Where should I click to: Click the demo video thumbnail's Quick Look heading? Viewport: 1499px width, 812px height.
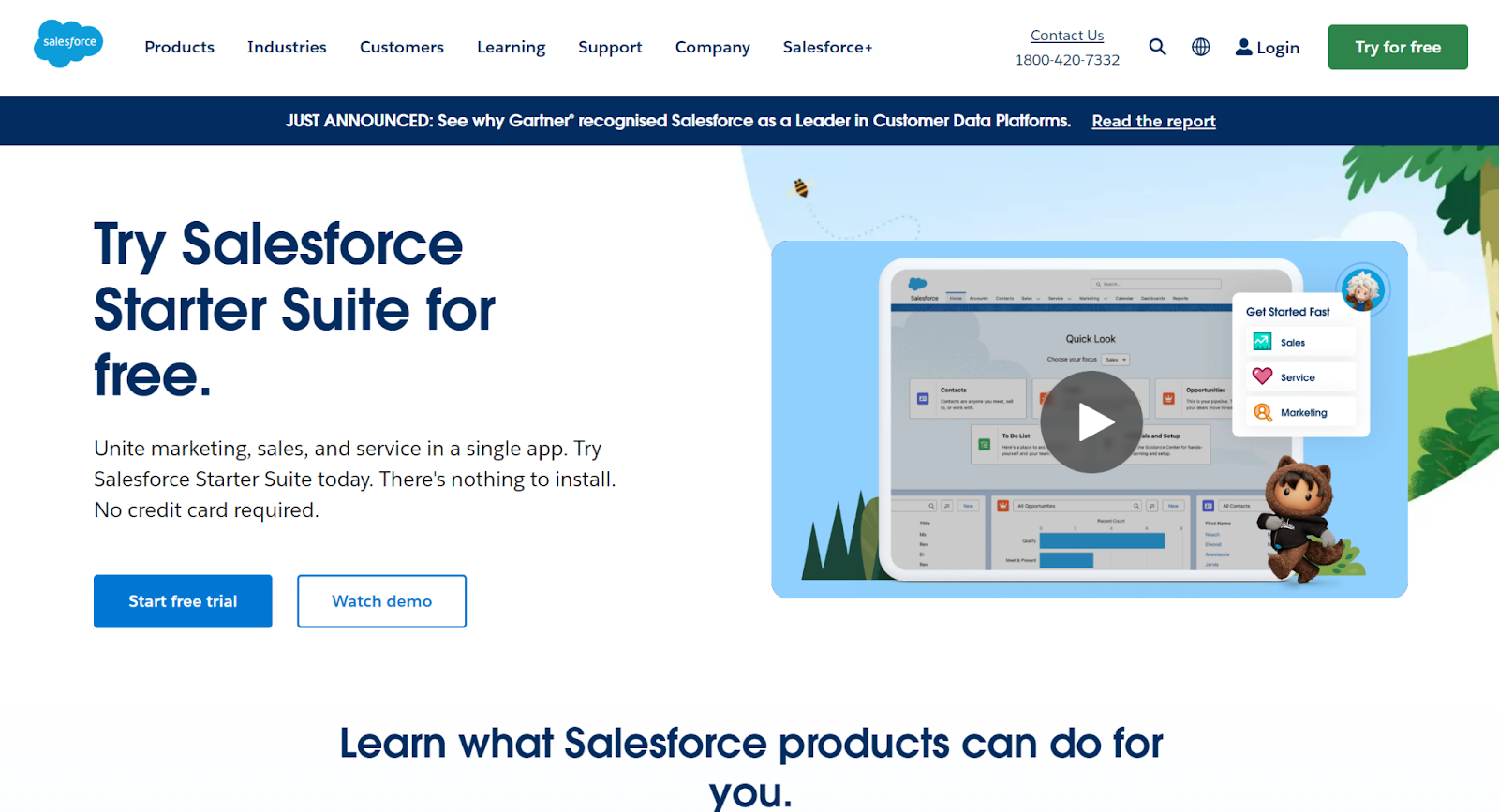coord(1091,339)
